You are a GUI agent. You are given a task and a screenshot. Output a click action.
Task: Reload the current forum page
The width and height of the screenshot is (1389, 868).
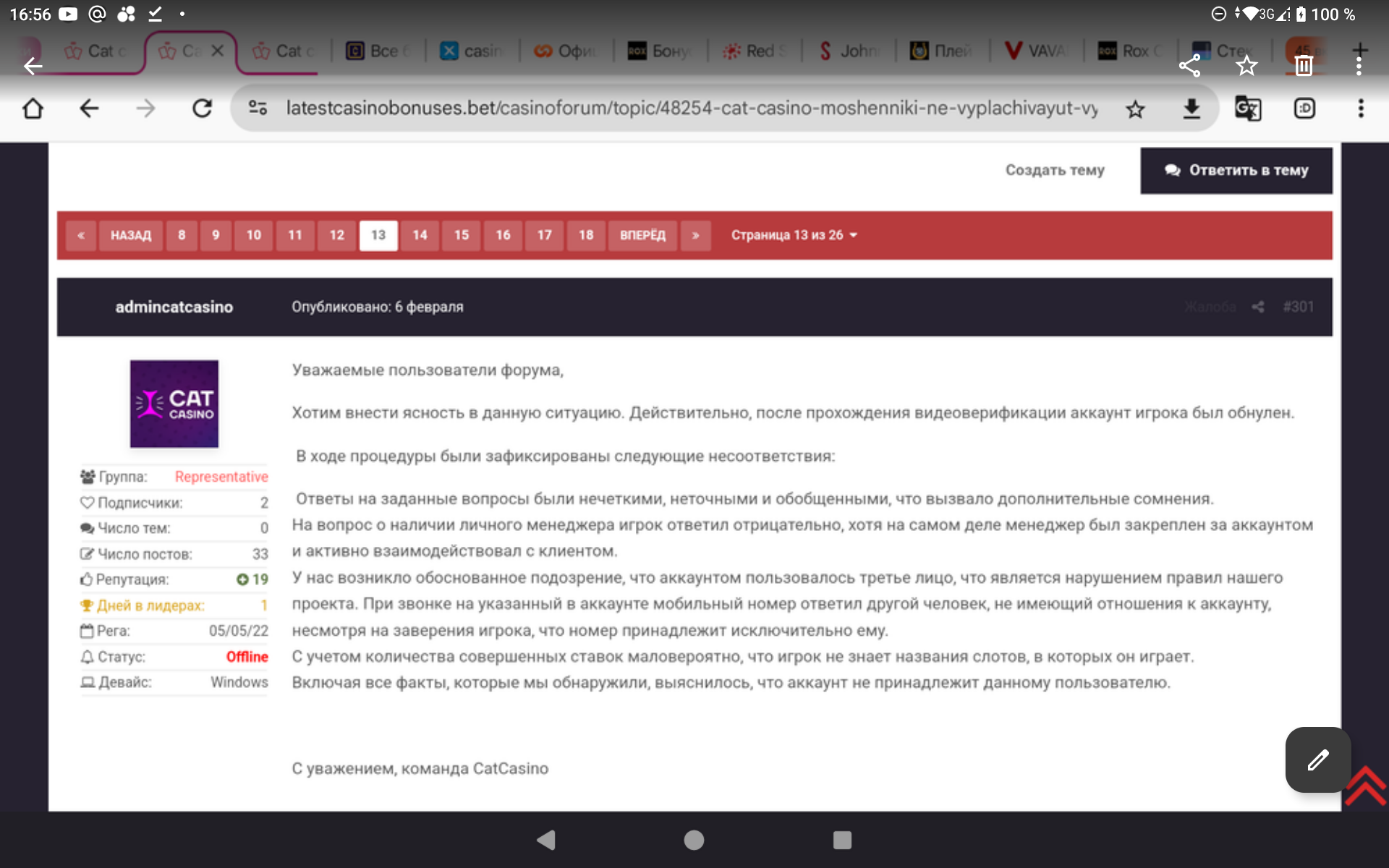(x=202, y=109)
